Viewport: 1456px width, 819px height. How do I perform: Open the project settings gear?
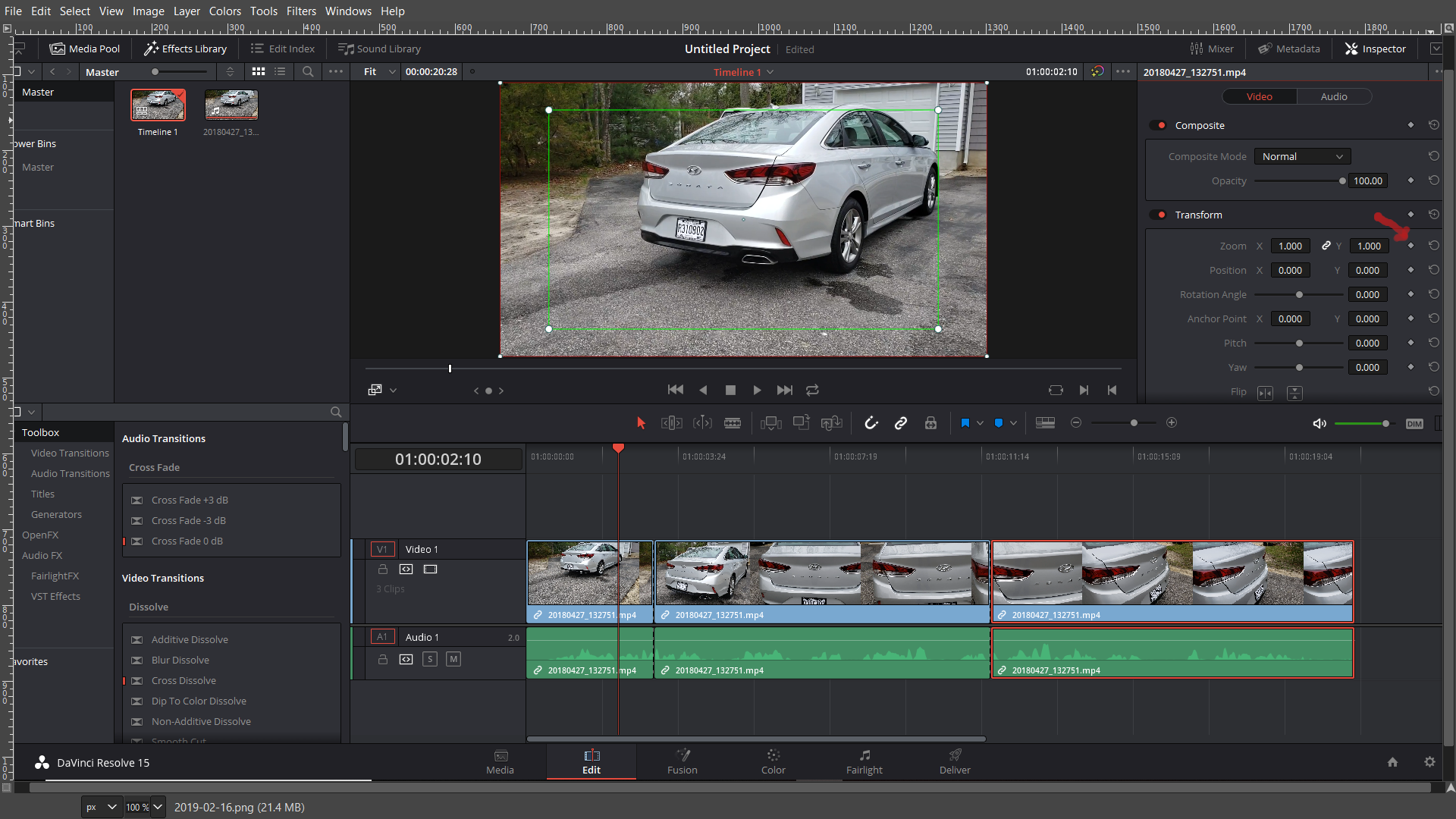tap(1429, 762)
